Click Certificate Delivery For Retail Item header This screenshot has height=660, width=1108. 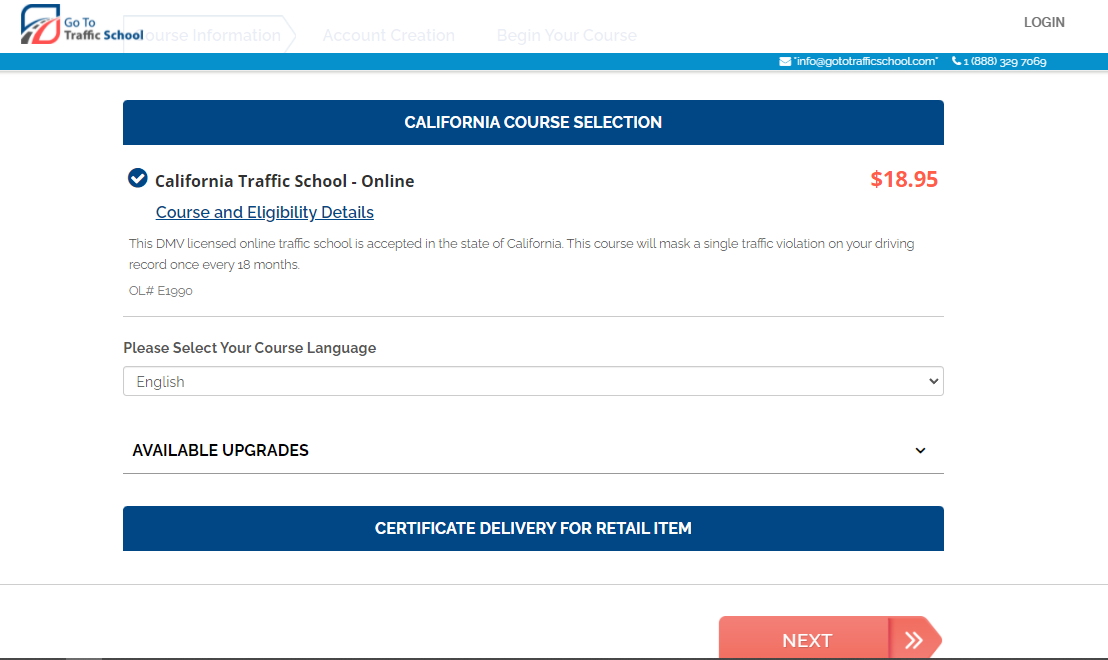(x=533, y=529)
